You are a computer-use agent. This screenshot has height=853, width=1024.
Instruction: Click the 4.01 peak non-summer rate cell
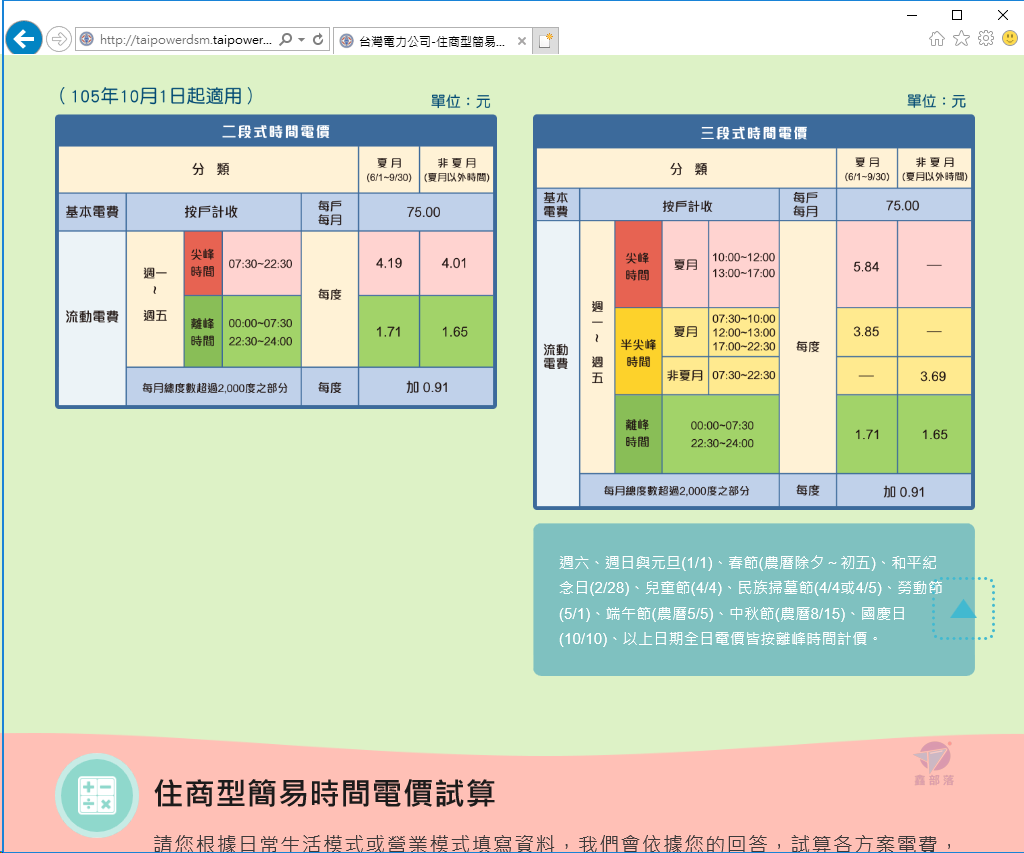pyautogui.click(x=455, y=263)
